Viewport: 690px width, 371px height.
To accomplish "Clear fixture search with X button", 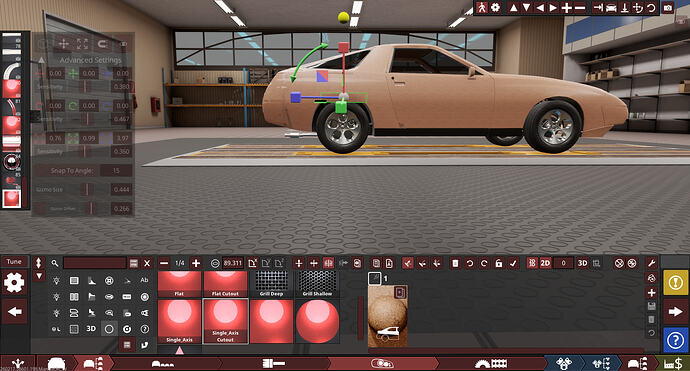I will 147,263.
